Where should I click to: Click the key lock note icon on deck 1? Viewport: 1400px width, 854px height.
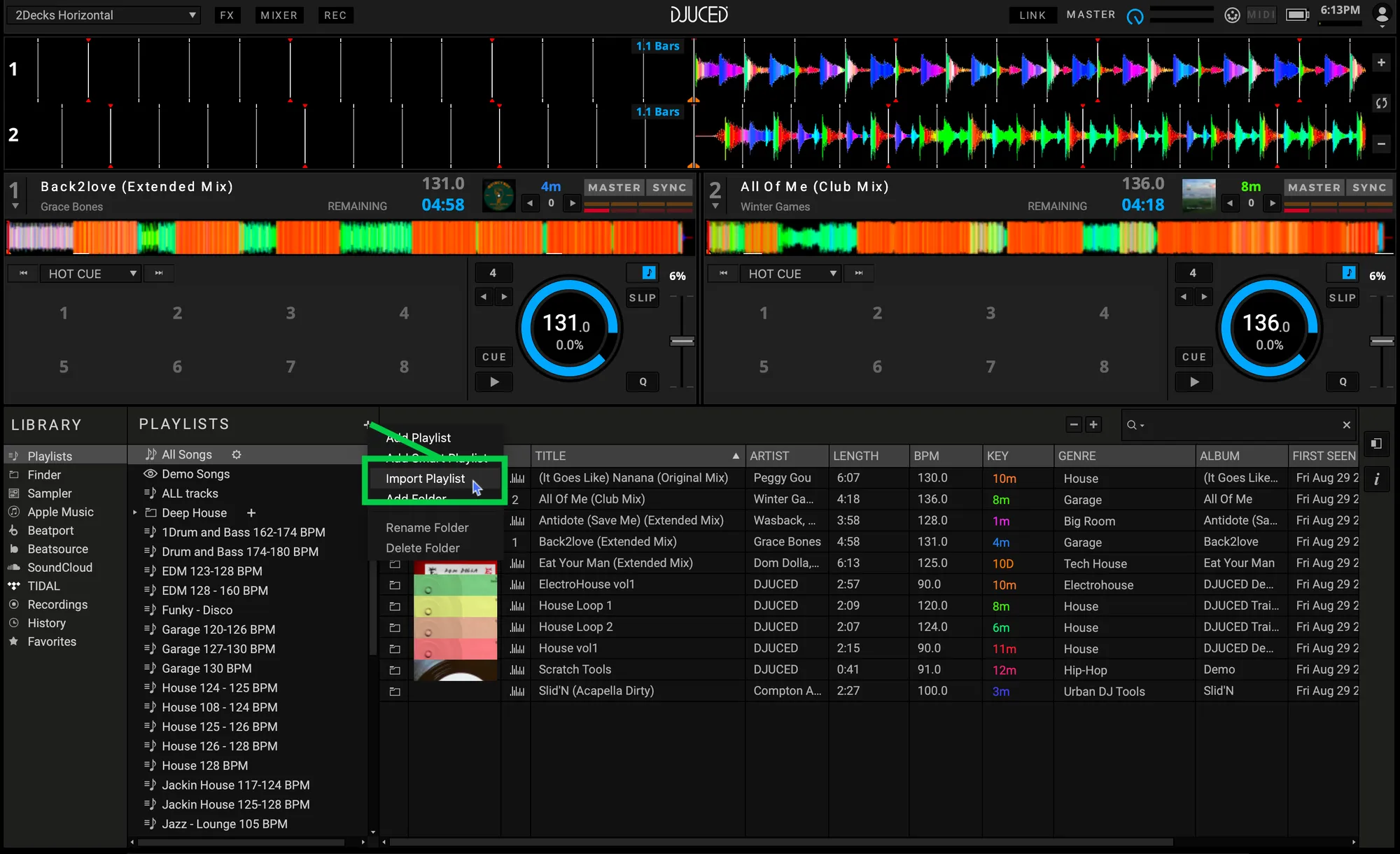coord(649,273)
